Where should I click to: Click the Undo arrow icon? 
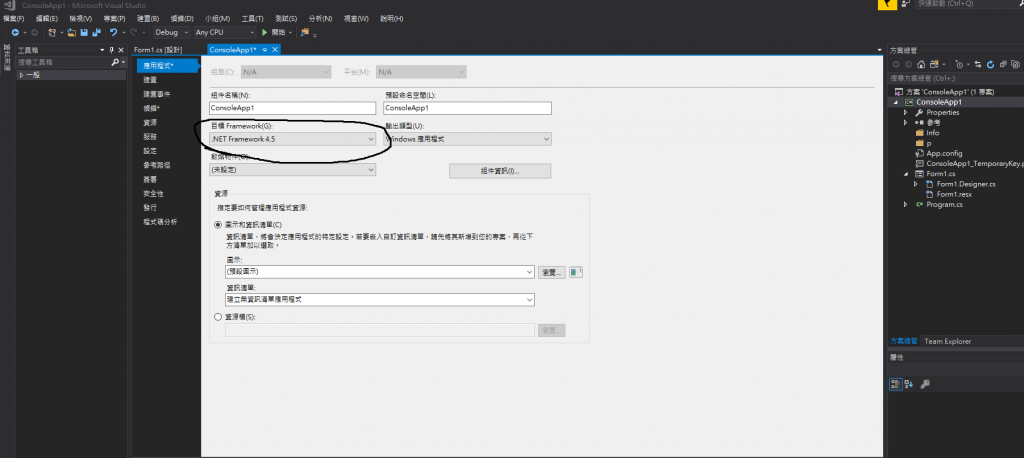tap(114, 33)
